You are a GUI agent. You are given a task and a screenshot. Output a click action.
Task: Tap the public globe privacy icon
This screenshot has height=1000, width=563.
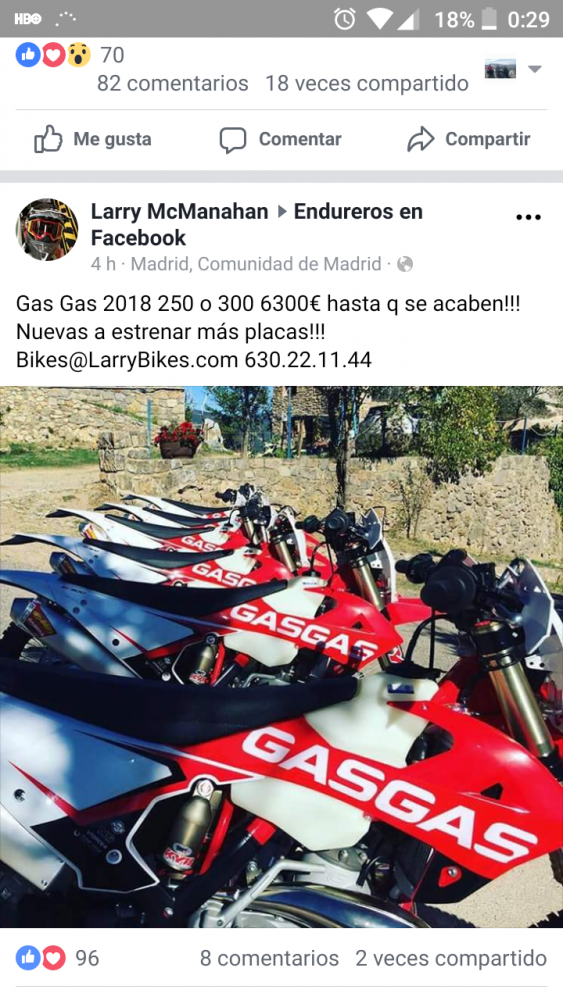[405, 264]
